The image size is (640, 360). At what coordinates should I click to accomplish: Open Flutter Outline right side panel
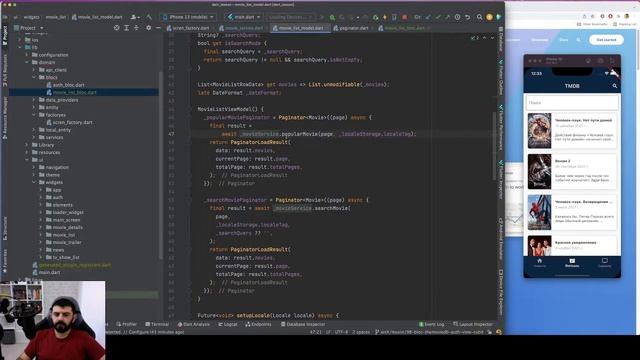[501, 78]
